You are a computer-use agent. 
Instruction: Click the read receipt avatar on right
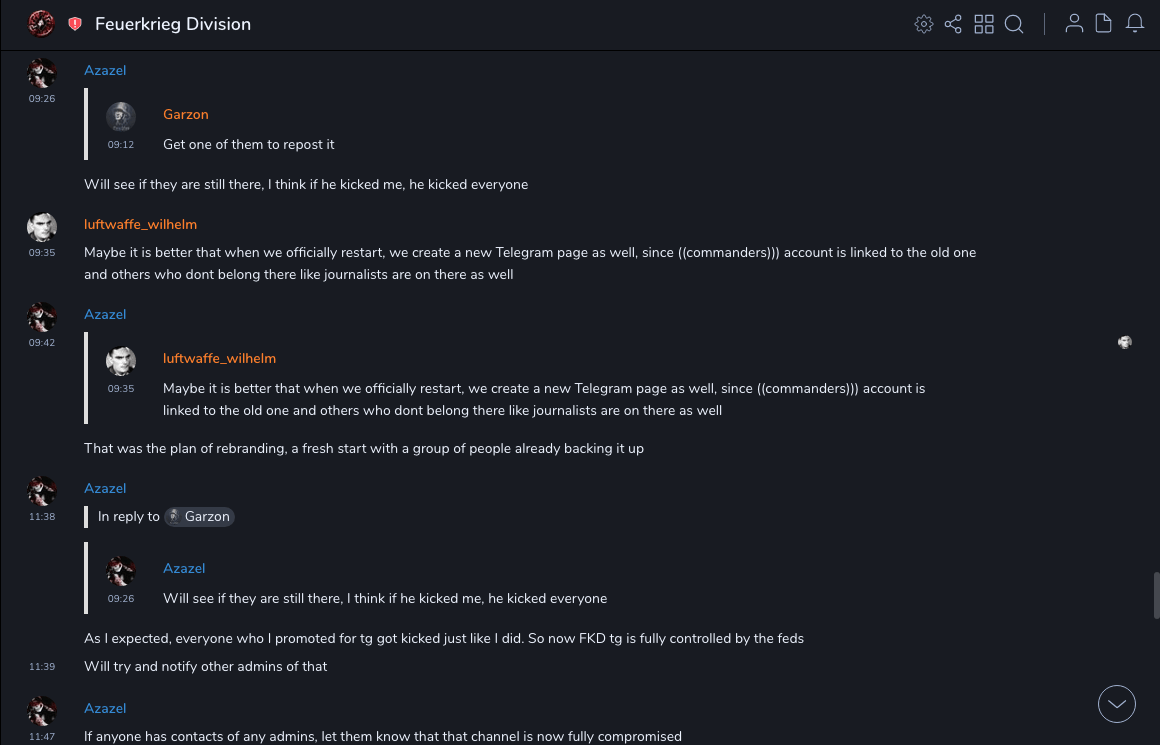point(1125,342)
